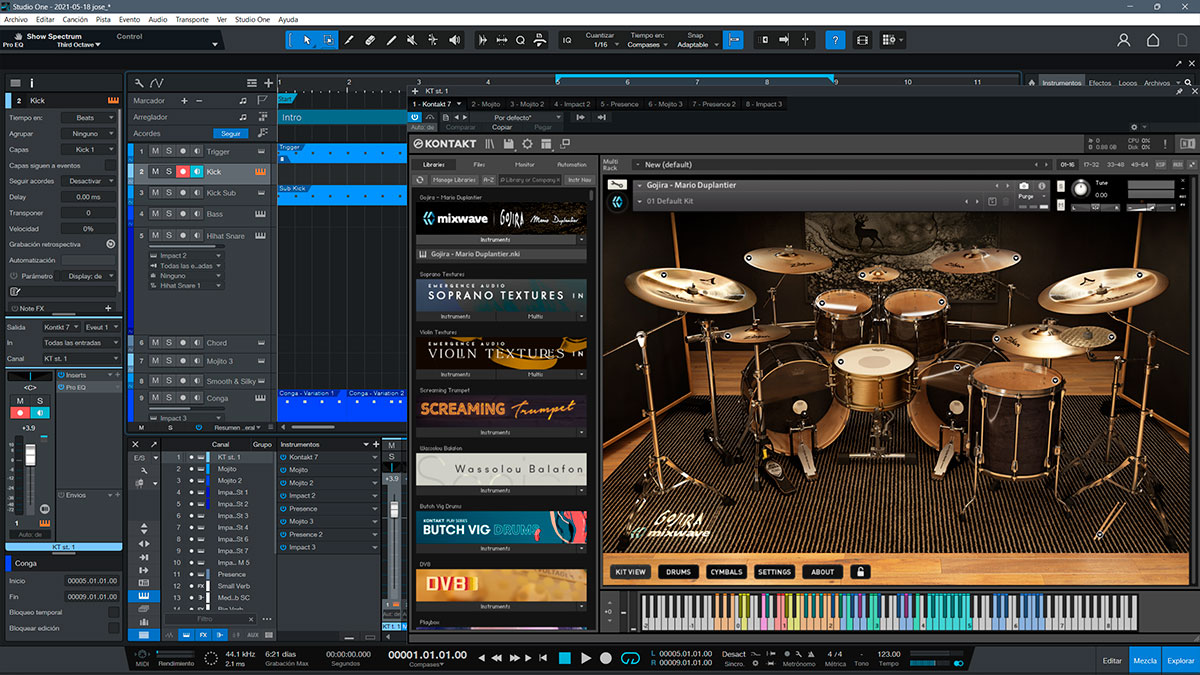
Task: Click the Tempo 123.00 value
Action: point(888,654)
